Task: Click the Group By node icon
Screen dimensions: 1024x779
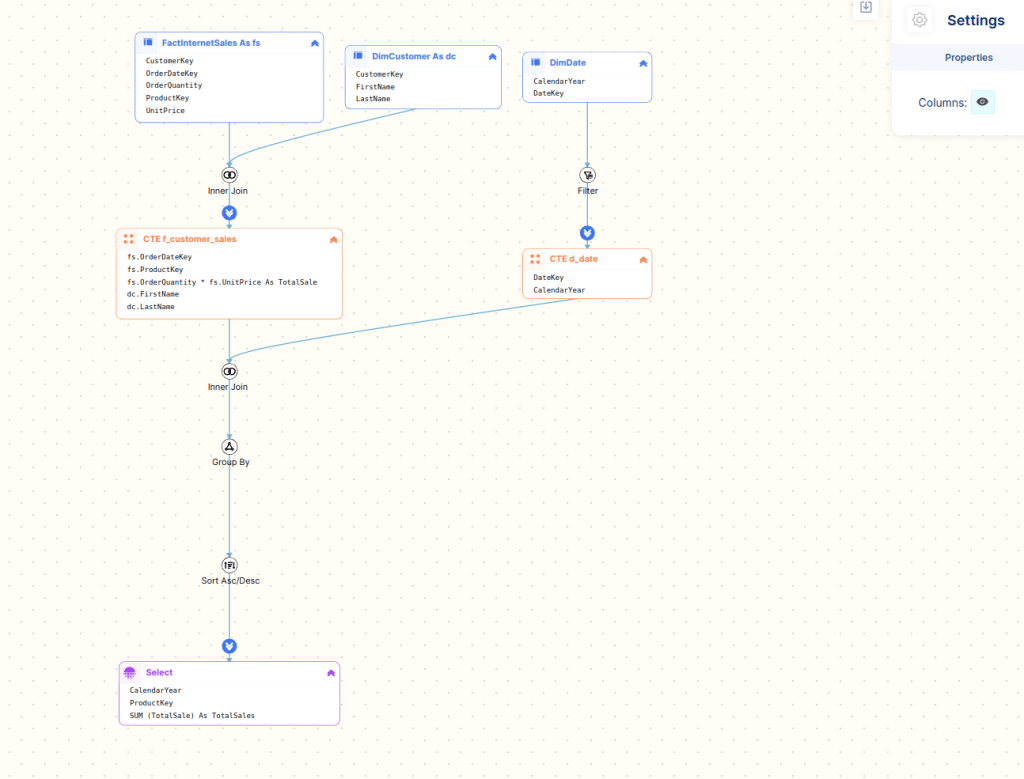Action: click(x=229, y=447)
